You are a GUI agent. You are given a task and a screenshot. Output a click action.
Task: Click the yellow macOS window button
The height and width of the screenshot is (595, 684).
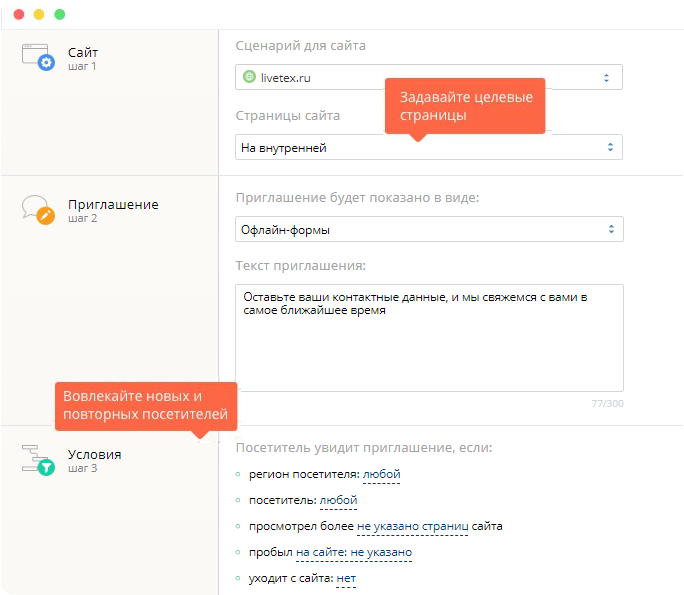click(39, 14)
